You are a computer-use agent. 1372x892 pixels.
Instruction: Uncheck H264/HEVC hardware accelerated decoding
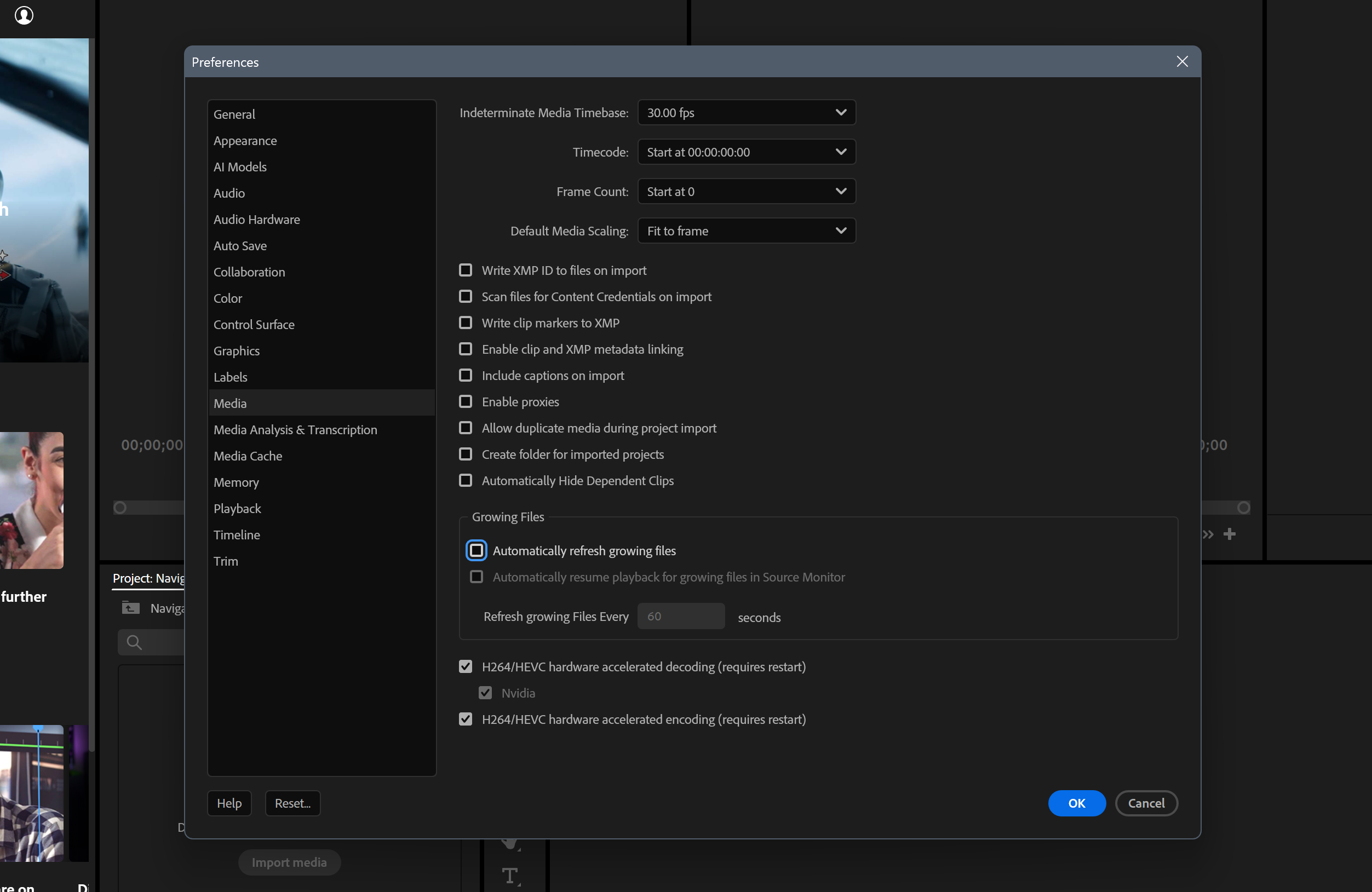[465, 667]
